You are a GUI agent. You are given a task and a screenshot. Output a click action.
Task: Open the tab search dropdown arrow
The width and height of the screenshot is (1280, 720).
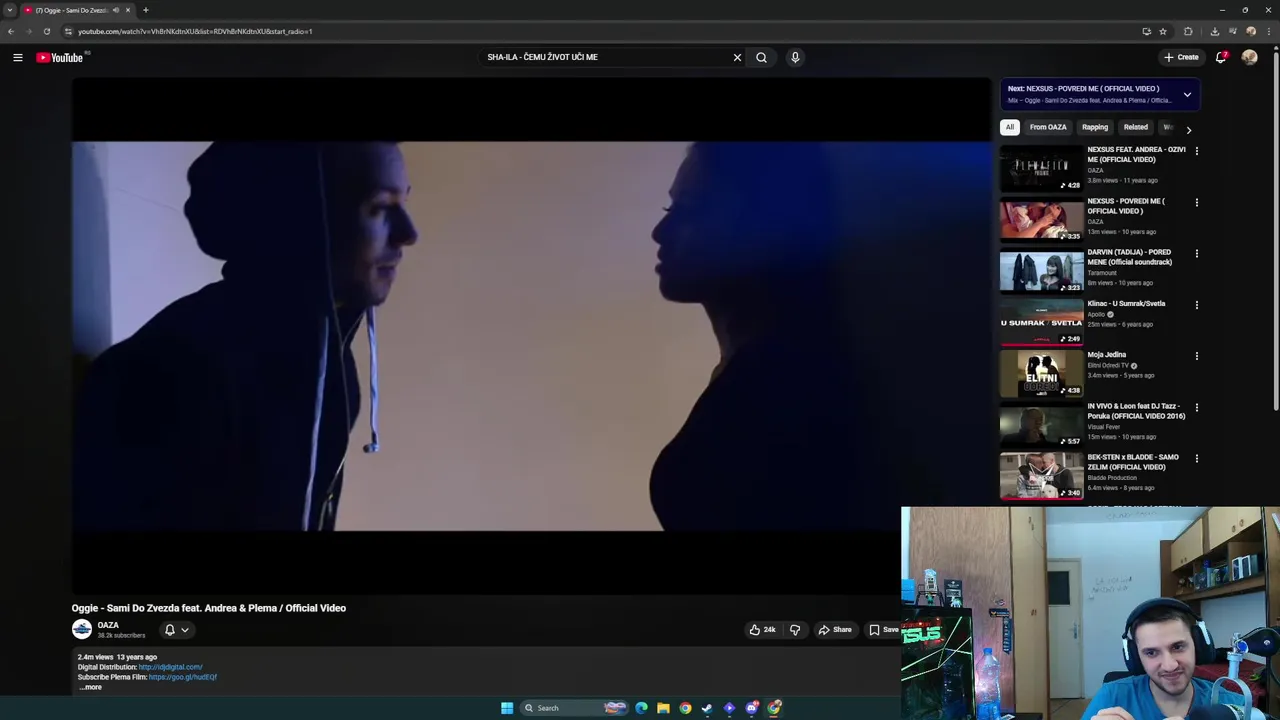9,10
